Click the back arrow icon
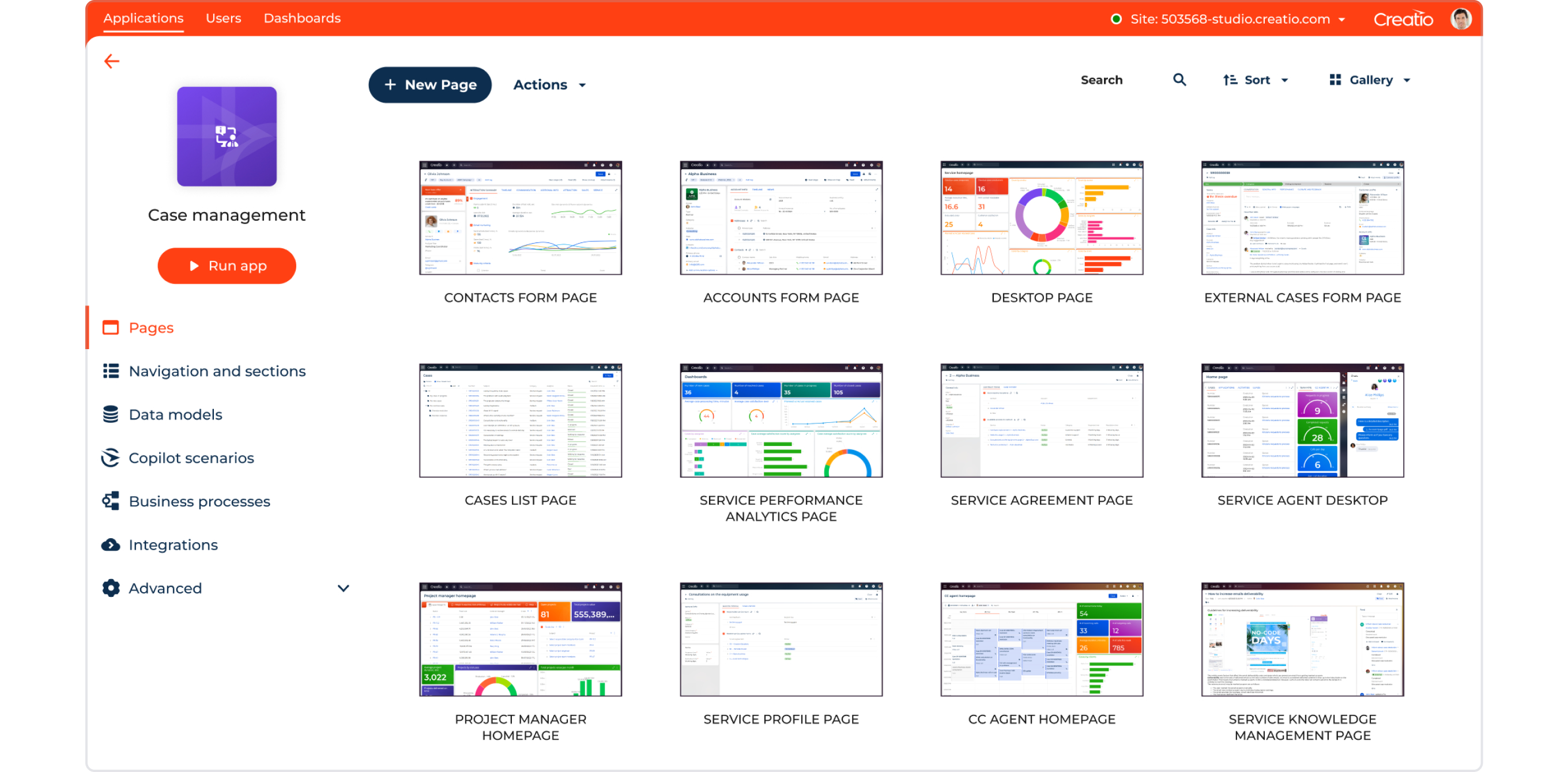Screen dimensions: 1568x772 point(111,62)
